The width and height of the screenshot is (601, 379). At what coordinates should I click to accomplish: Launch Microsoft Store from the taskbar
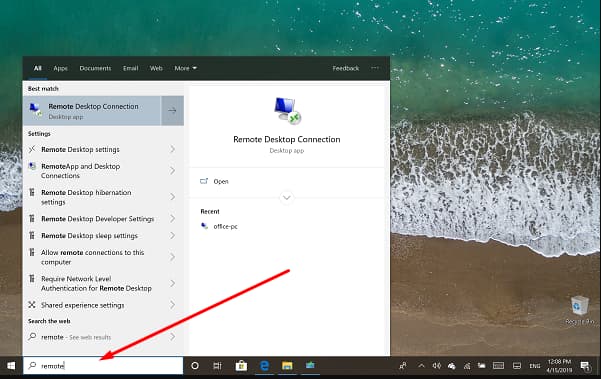coord(241,366)
